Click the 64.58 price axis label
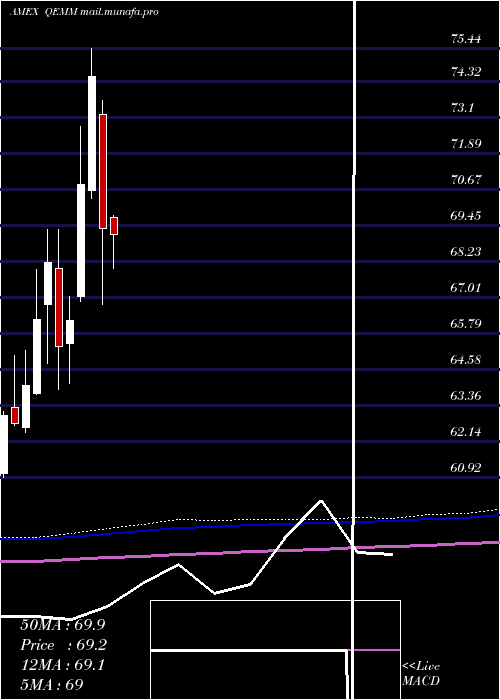This screenshot has width=500, height=700. [466, 359]
